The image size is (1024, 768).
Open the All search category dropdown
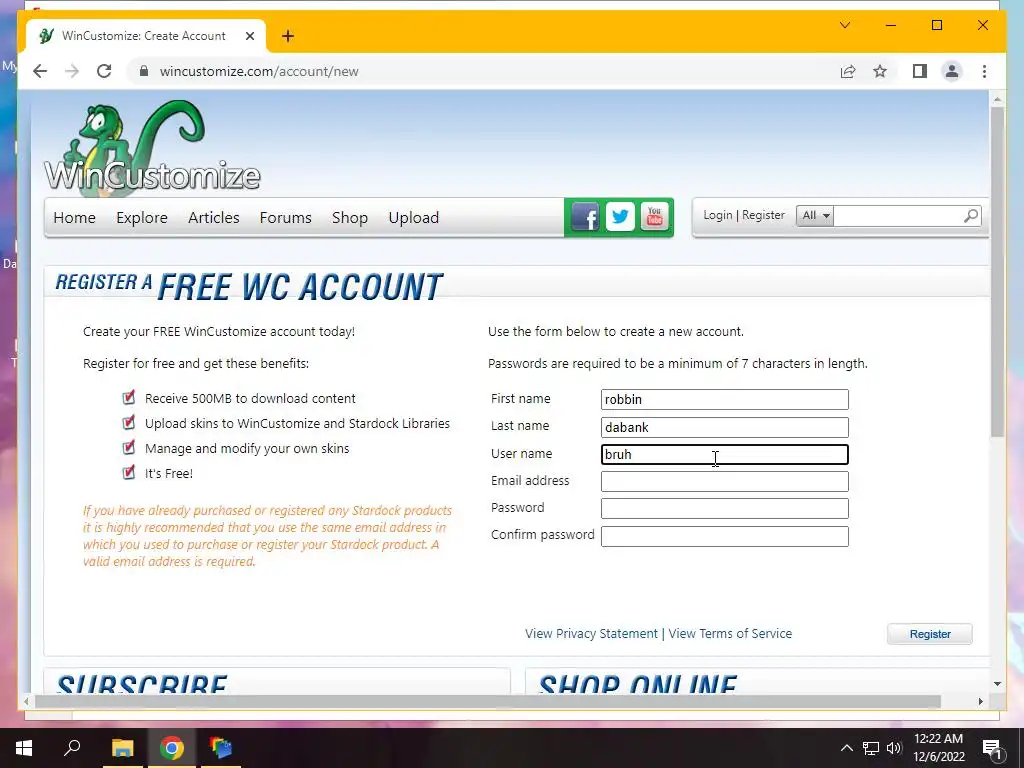815,216
